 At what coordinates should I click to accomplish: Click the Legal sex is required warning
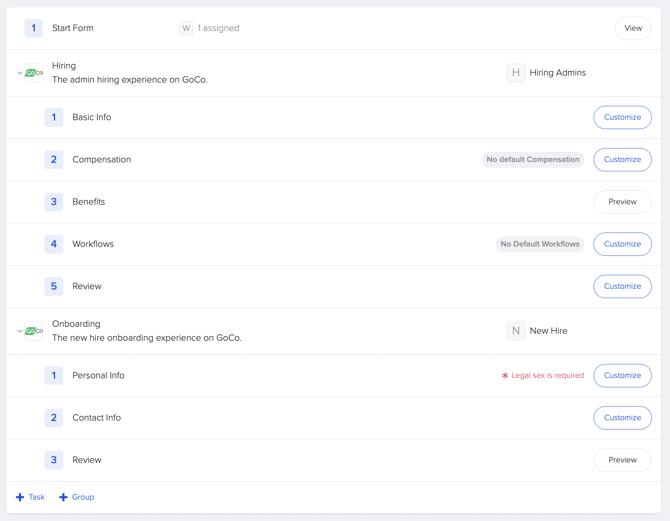(x=543, y=375)
